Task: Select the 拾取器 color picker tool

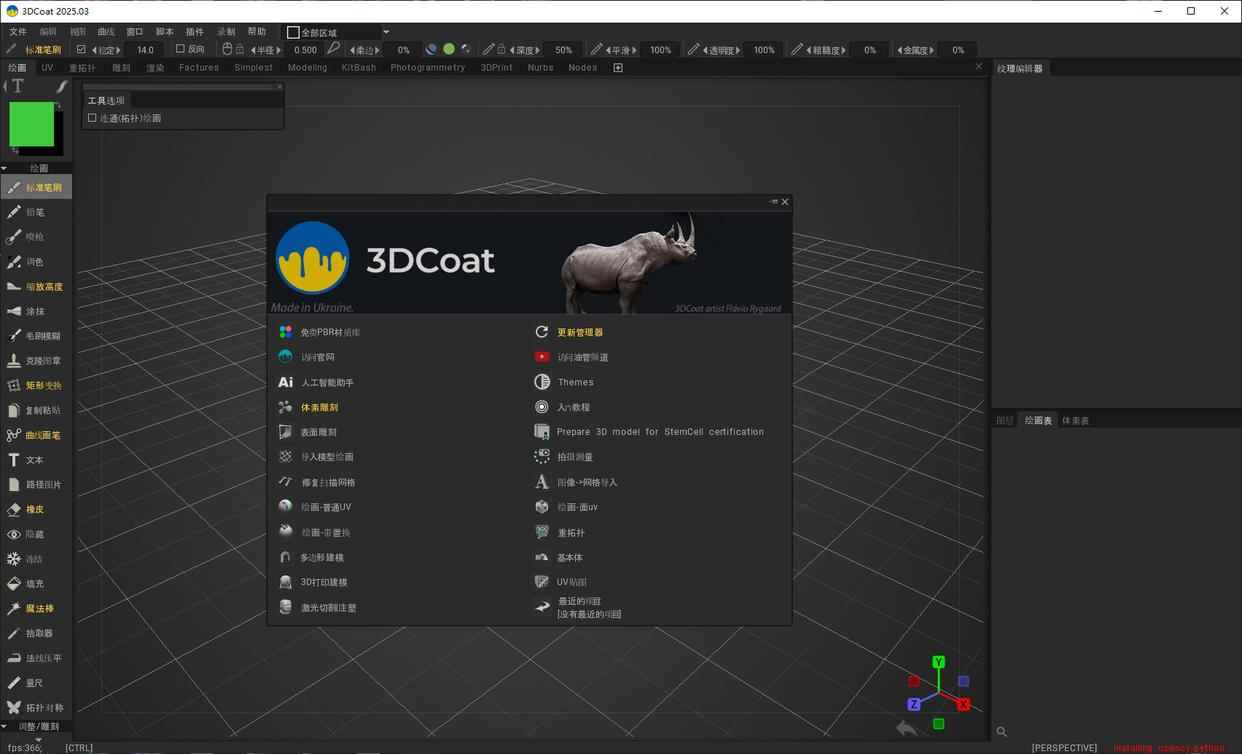Action: pos(36,634)
